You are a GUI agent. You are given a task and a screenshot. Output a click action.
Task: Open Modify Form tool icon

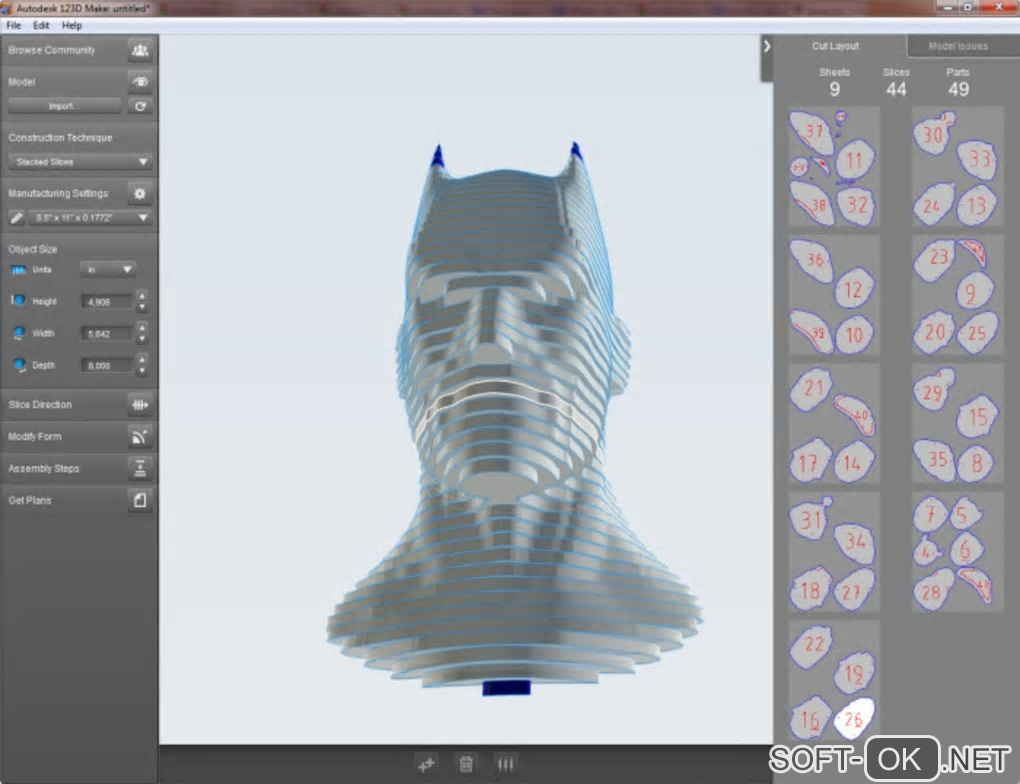140,437
